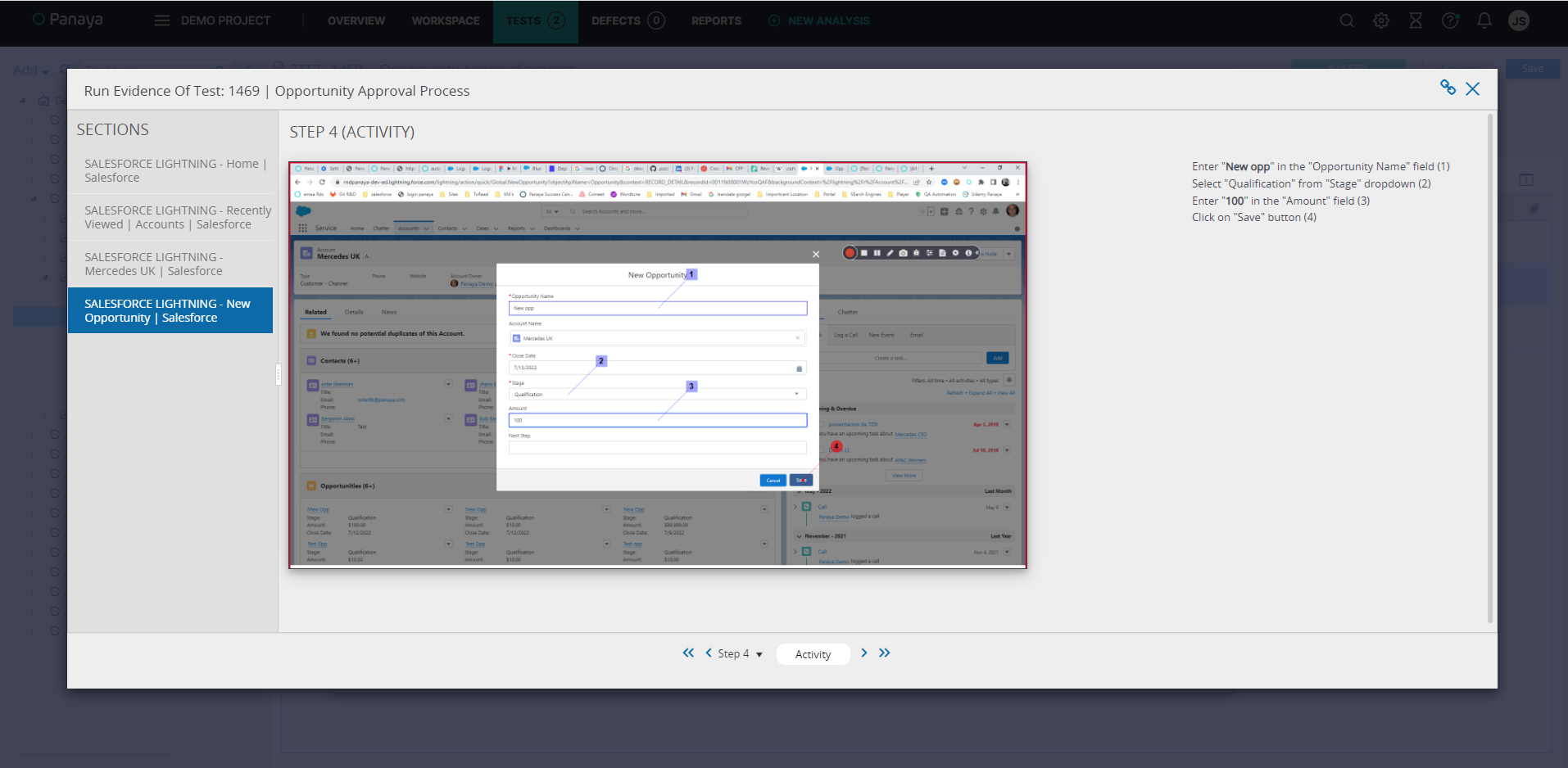Go to the previous step

tap(709, 653)
